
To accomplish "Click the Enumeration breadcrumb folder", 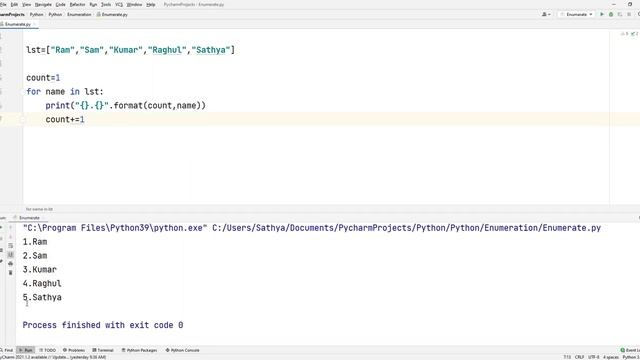I will click(79, 14).
